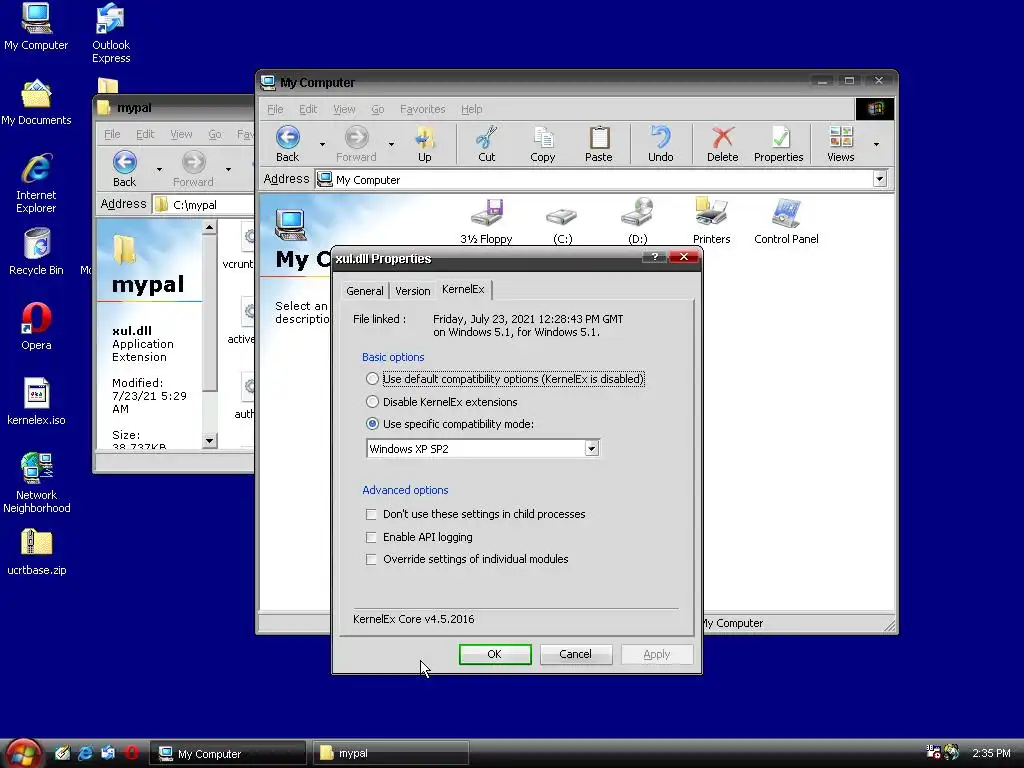Click the Cut scissors icon
1024x768 pixels.
click(x=487, y=144)
